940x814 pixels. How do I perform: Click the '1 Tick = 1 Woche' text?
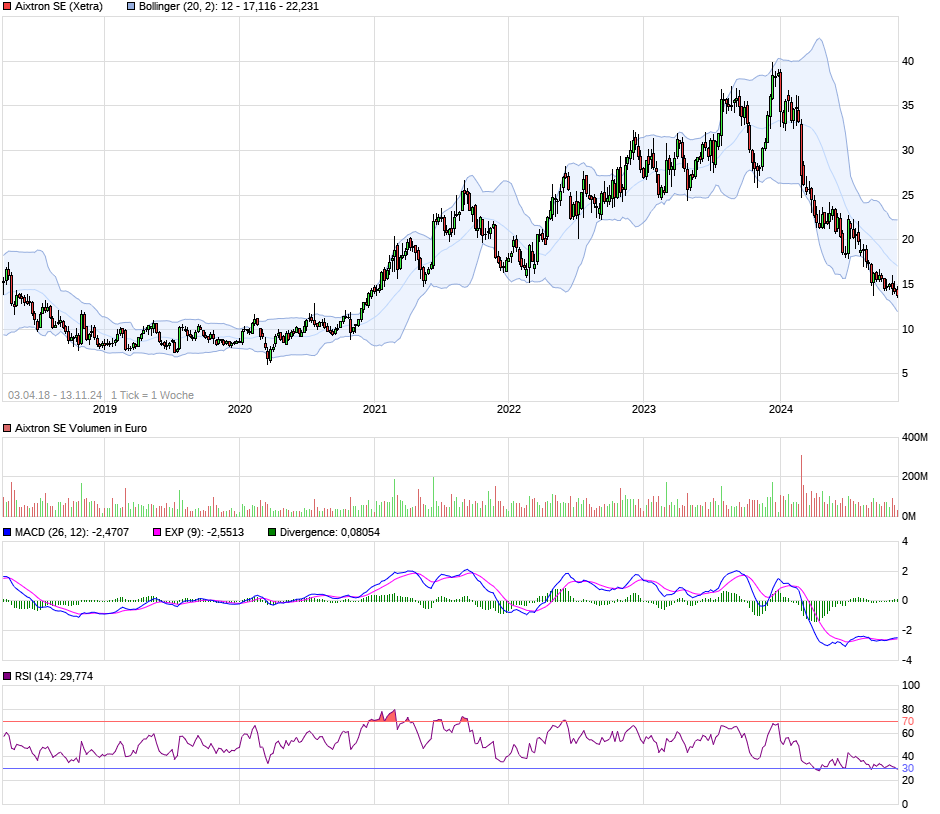tap(152, 396)
